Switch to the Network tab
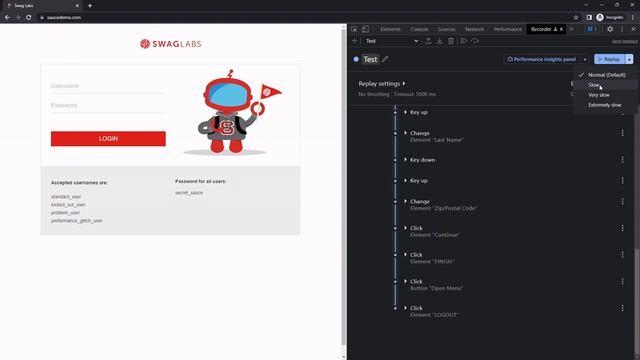The width and height of the screenshot is (640, 360). pos(474,29)
